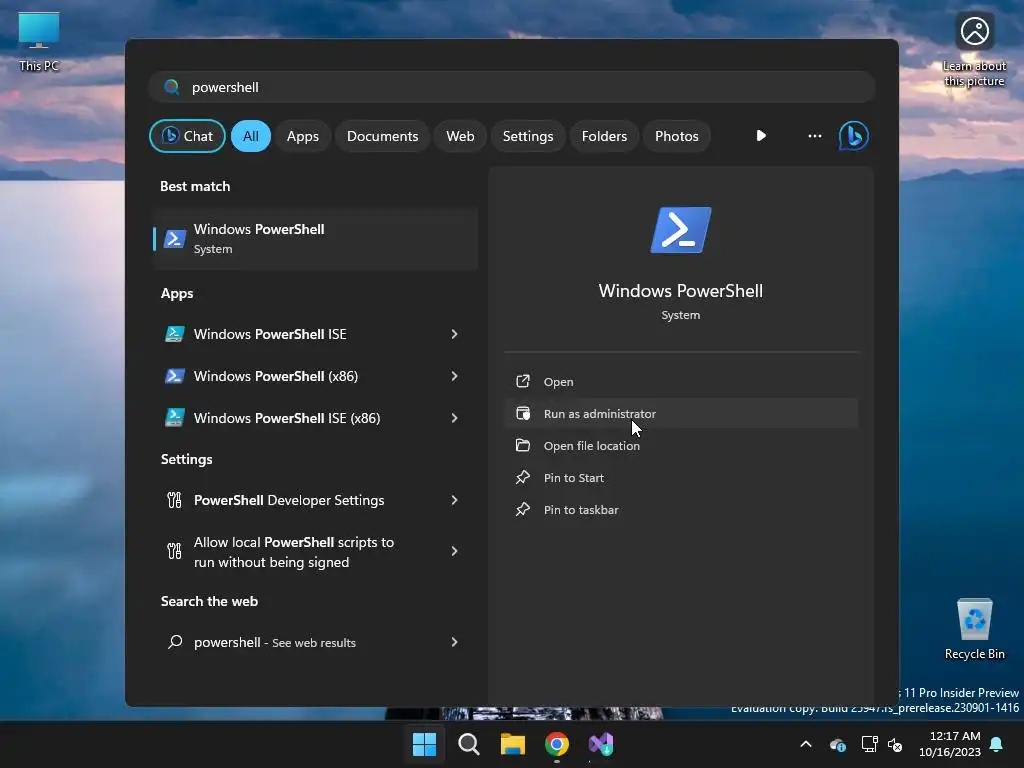Viewport: 1024px width, 768px height.
Task: Choose Run as administrator
Action: coord(680,413)
